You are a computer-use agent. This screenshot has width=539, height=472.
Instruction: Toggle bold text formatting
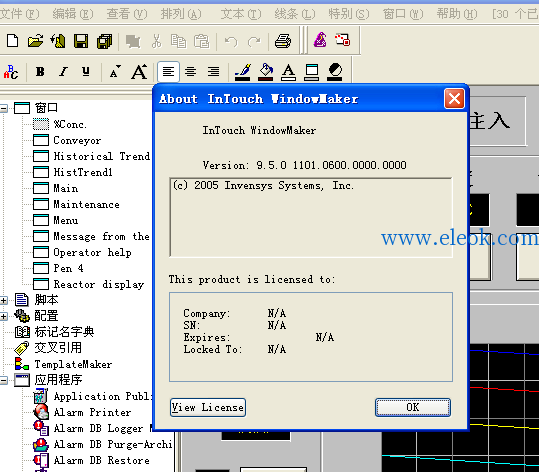tap(40, 72)
